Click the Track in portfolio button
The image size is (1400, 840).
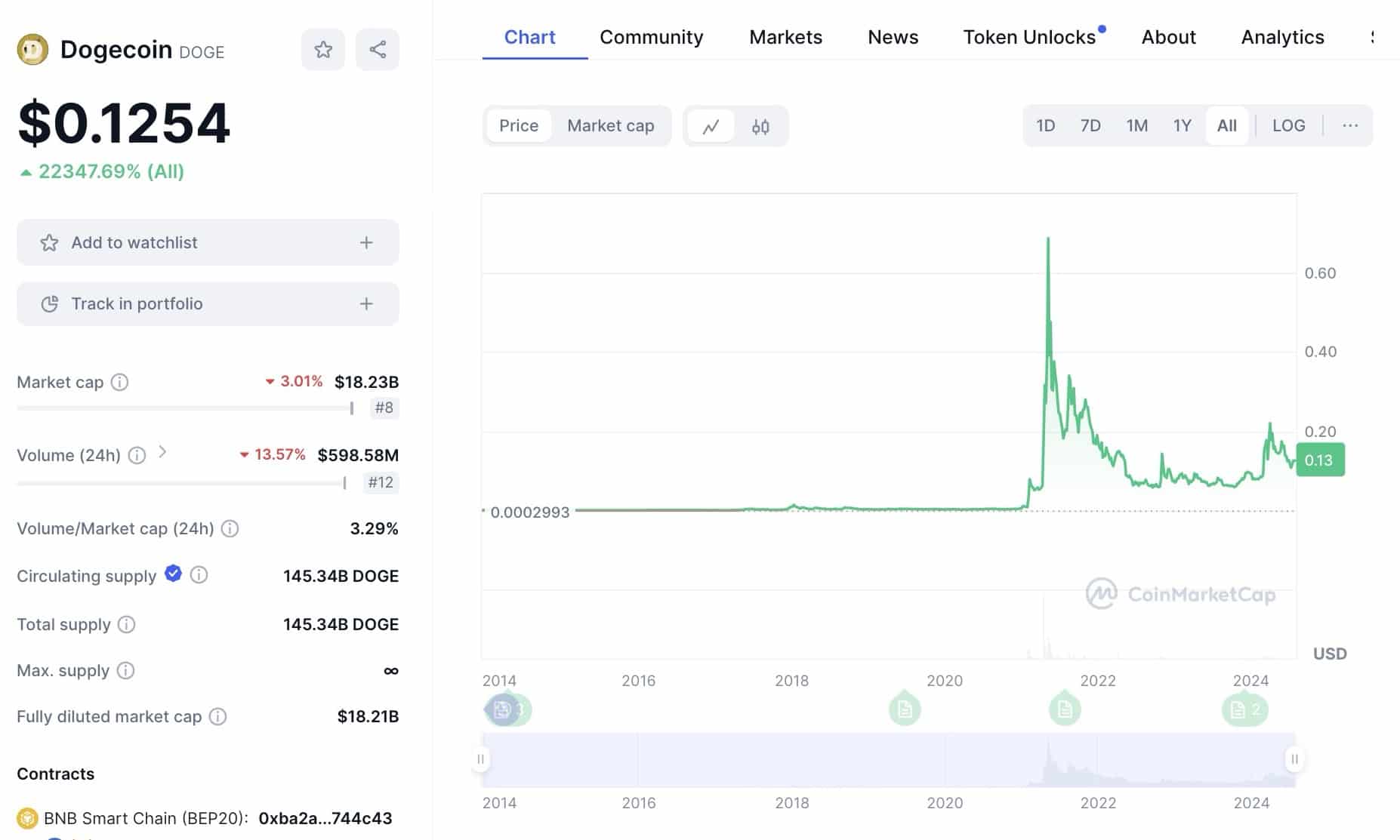tap(208, 304)
